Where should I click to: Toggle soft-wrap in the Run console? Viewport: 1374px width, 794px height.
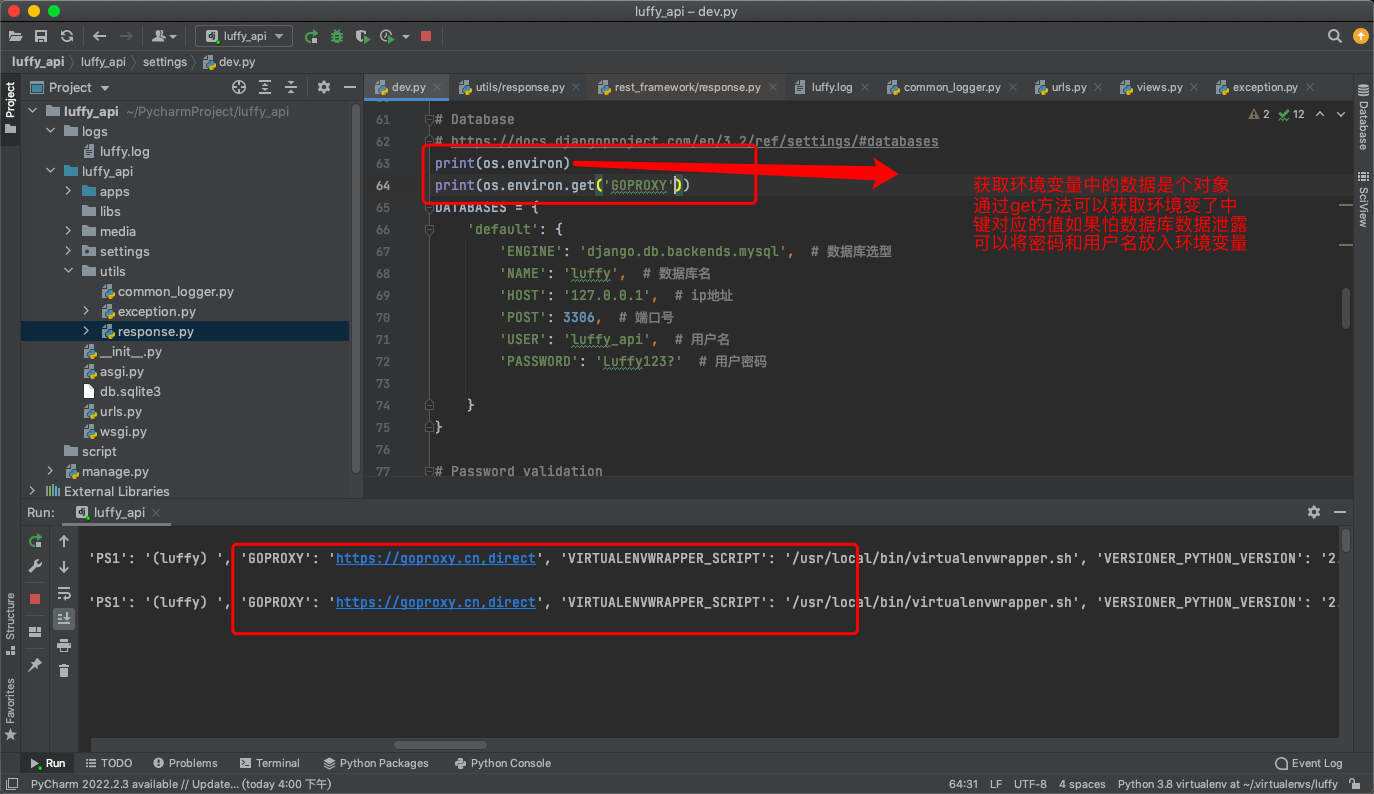point(64,593)
